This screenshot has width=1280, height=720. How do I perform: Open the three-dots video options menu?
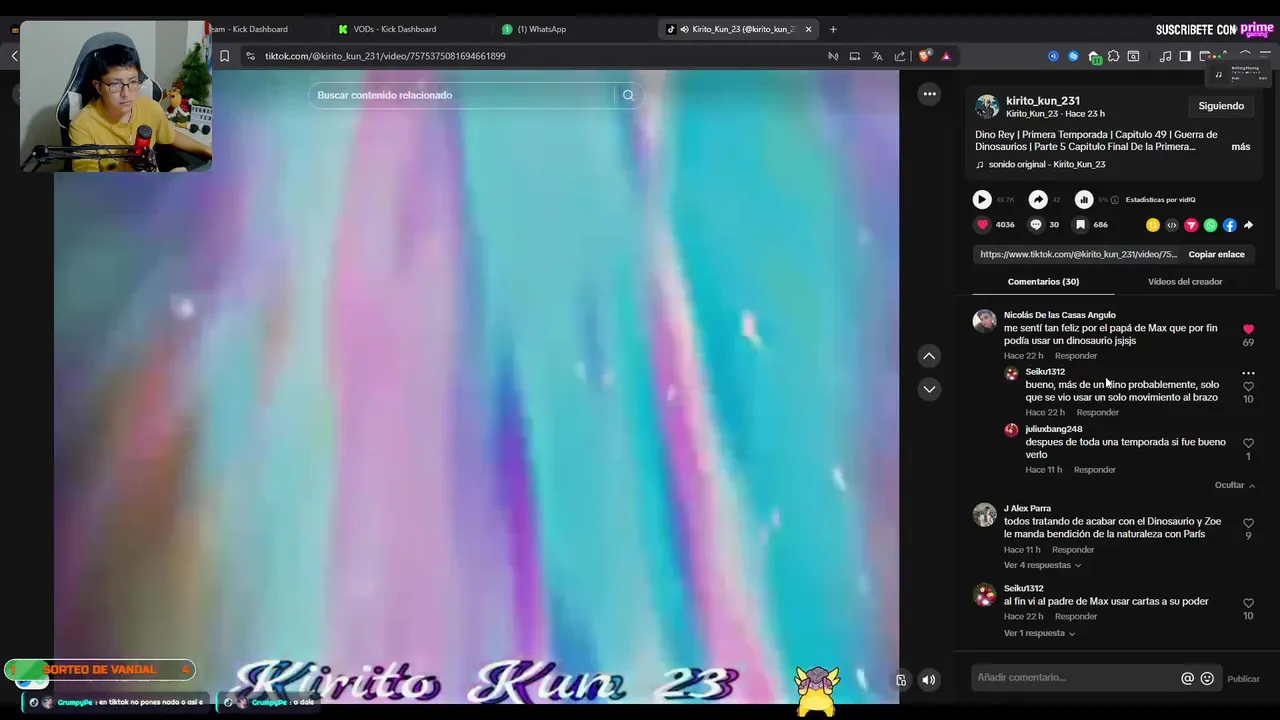pos(929,94)
